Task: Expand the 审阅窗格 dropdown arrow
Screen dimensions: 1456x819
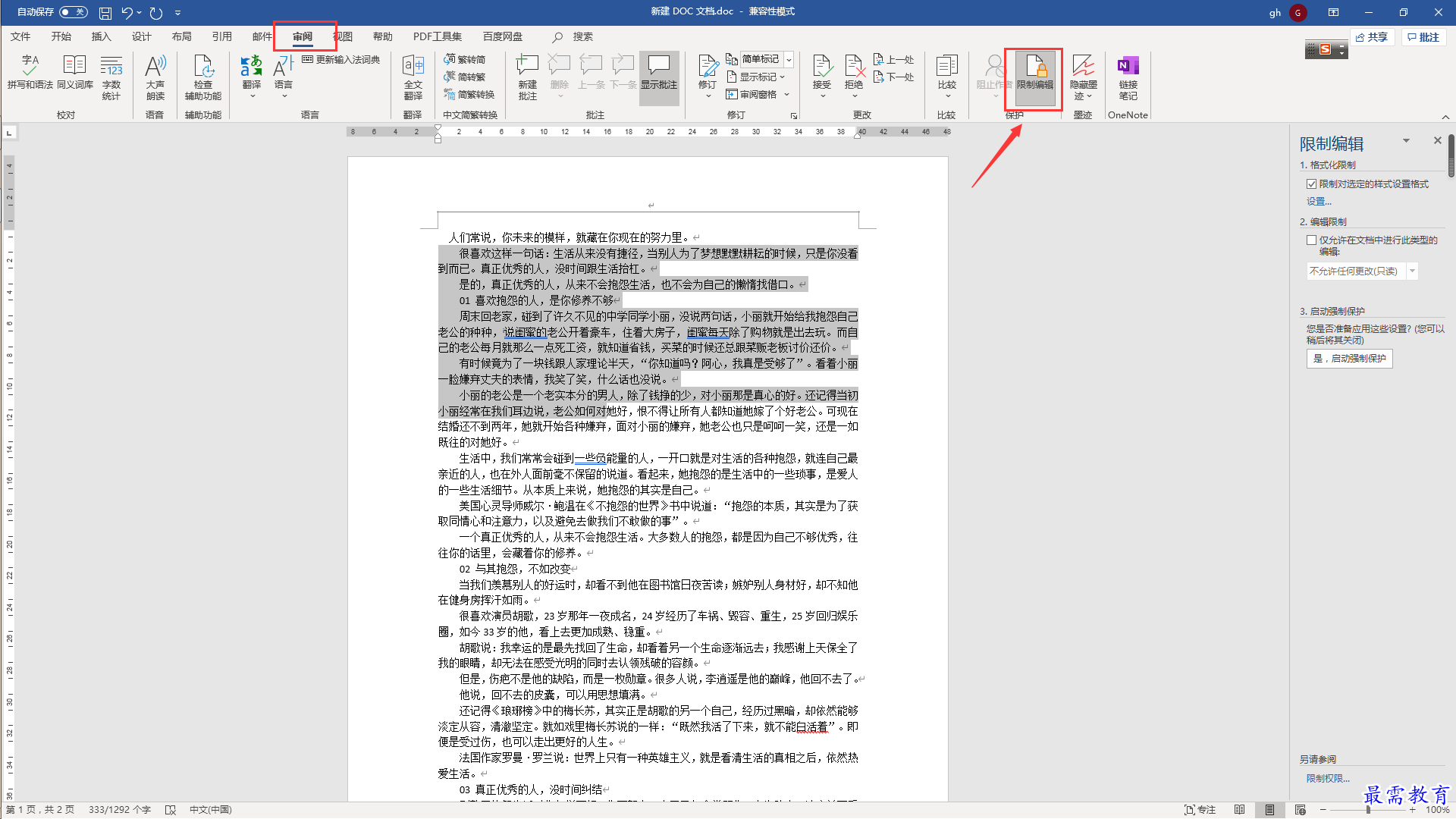Action: click(x=787, y=94)
